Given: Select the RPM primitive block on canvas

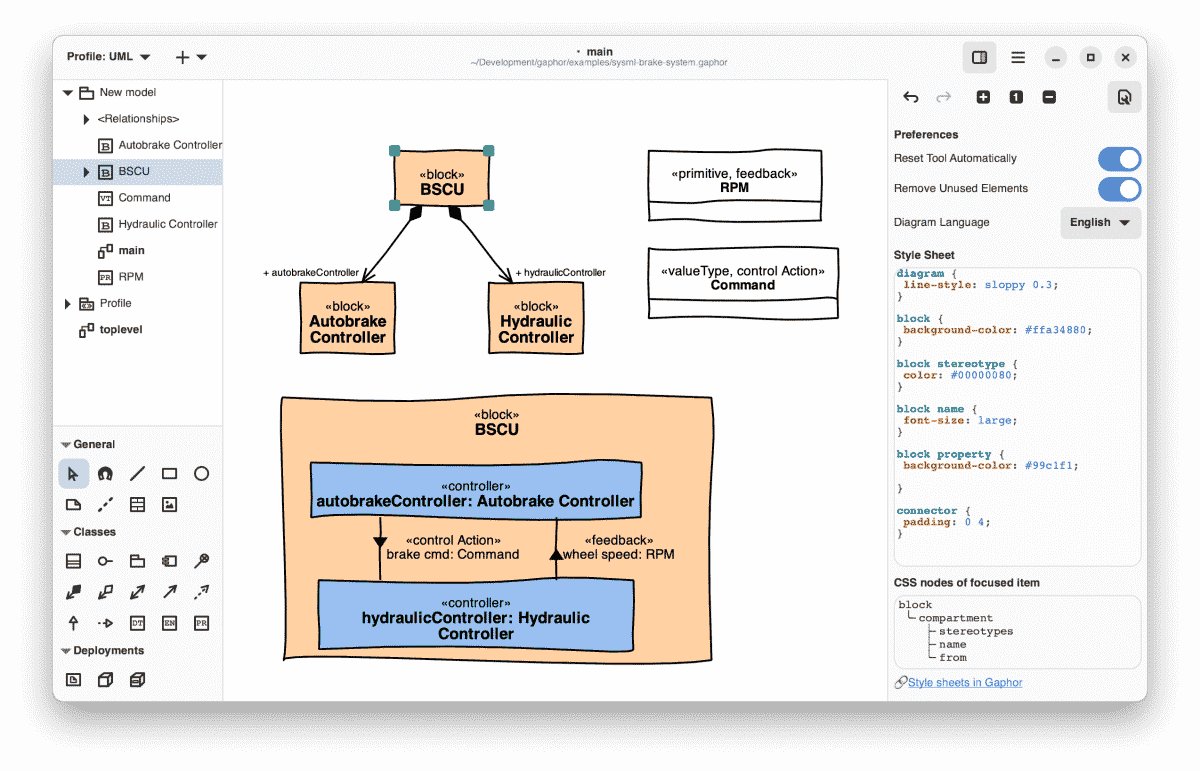Looking at the screenshot, I should pyautogui.click(x=735, y=186).
